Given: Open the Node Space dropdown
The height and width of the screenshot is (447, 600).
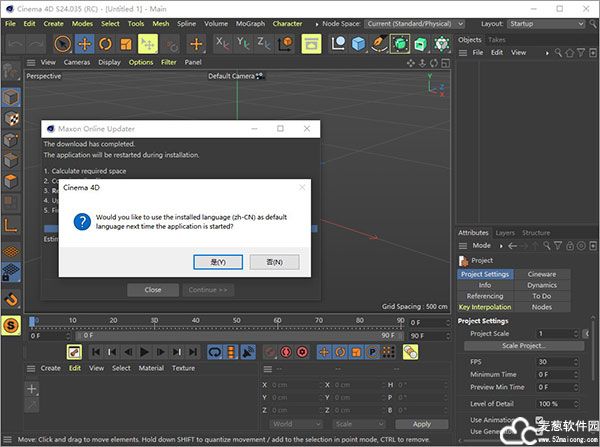Looking at the screenshot, I should (x=419, y=23).
